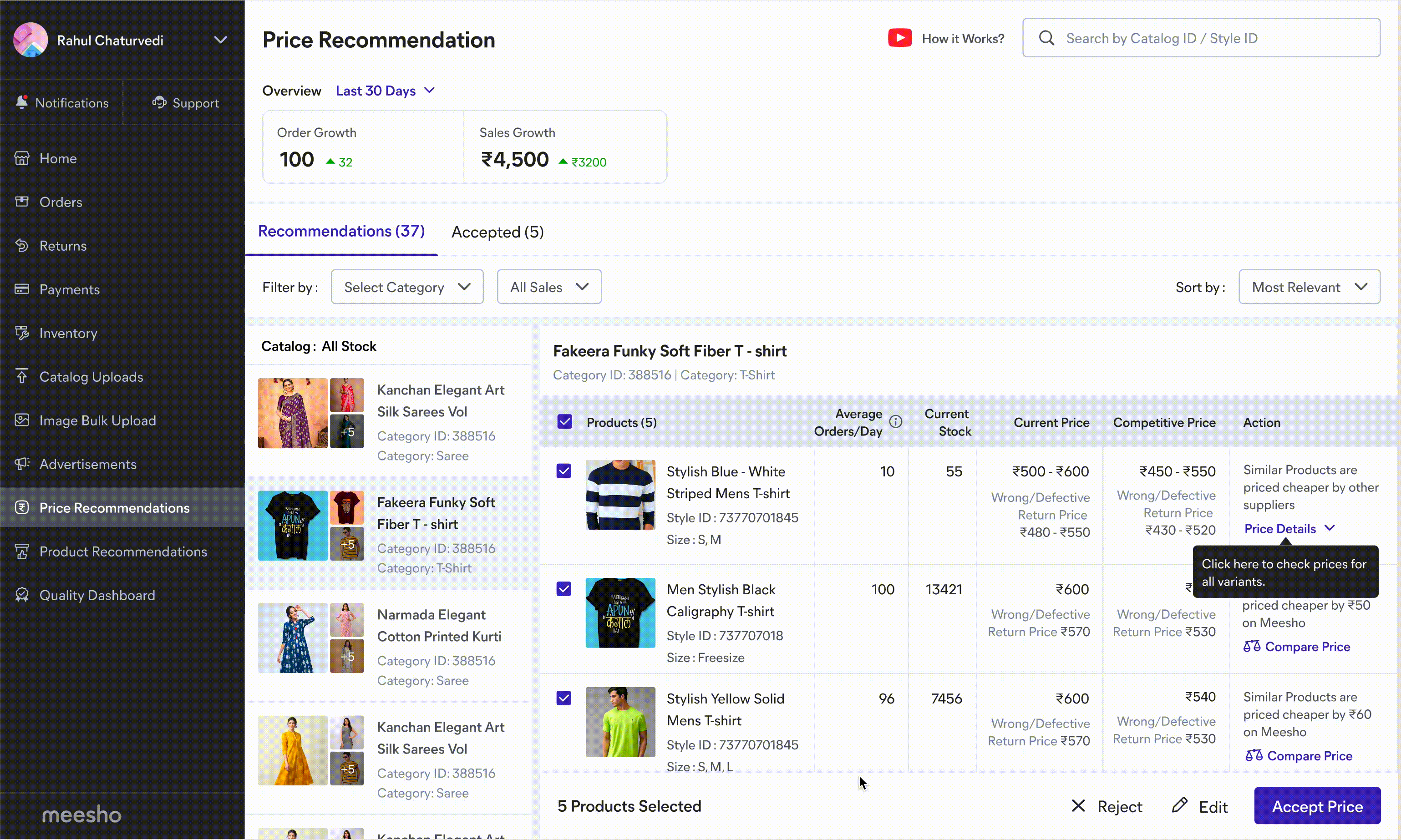This screenshot has width=1401, height=840.
Task: Click the user profile avatar
Action: point(30,40)
